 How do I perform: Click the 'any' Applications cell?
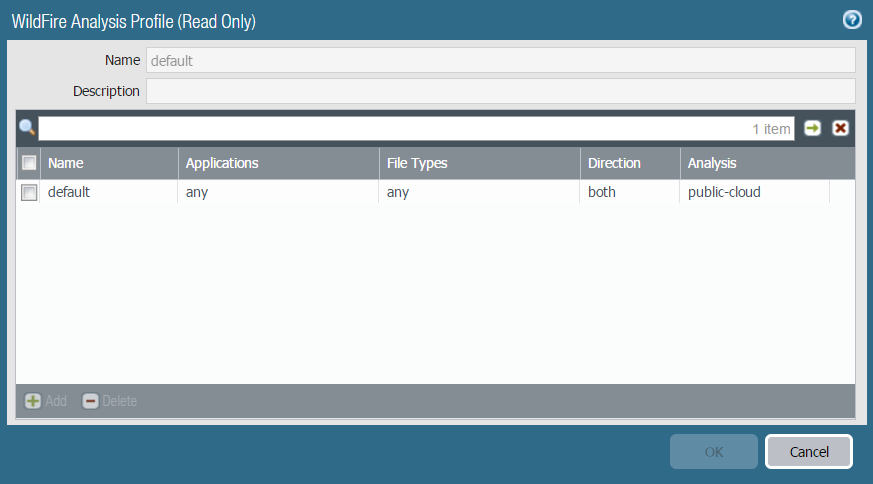278,192
